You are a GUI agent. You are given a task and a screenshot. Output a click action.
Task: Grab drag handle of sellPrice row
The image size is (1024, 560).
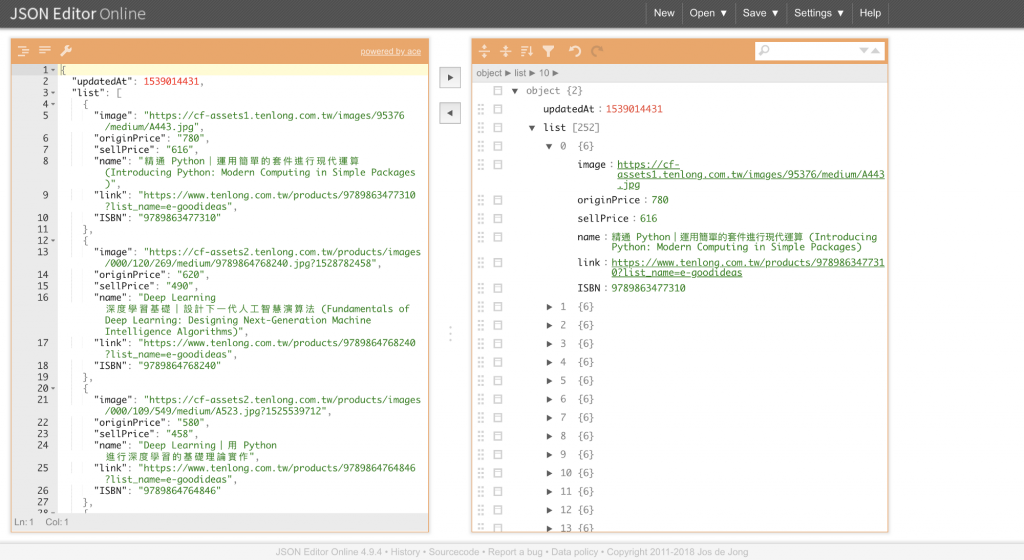click(481, 219)
